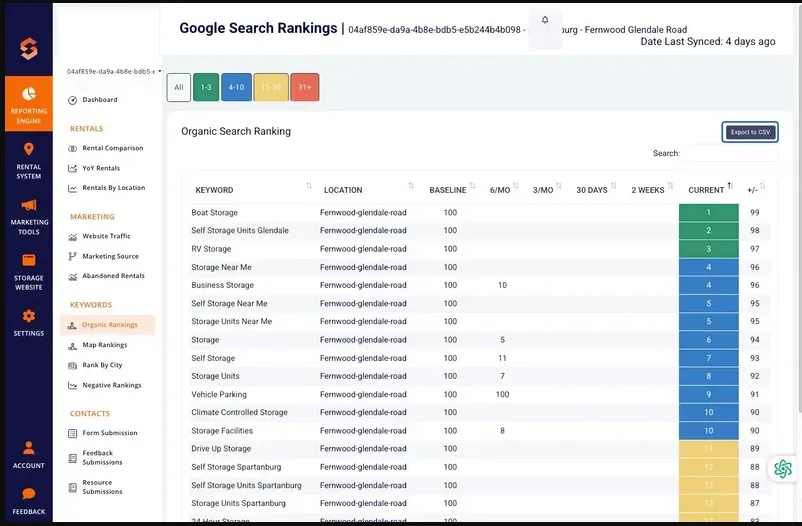Filter rankings to 31+ positions
The image size is (802, 526).
(305, 87)
